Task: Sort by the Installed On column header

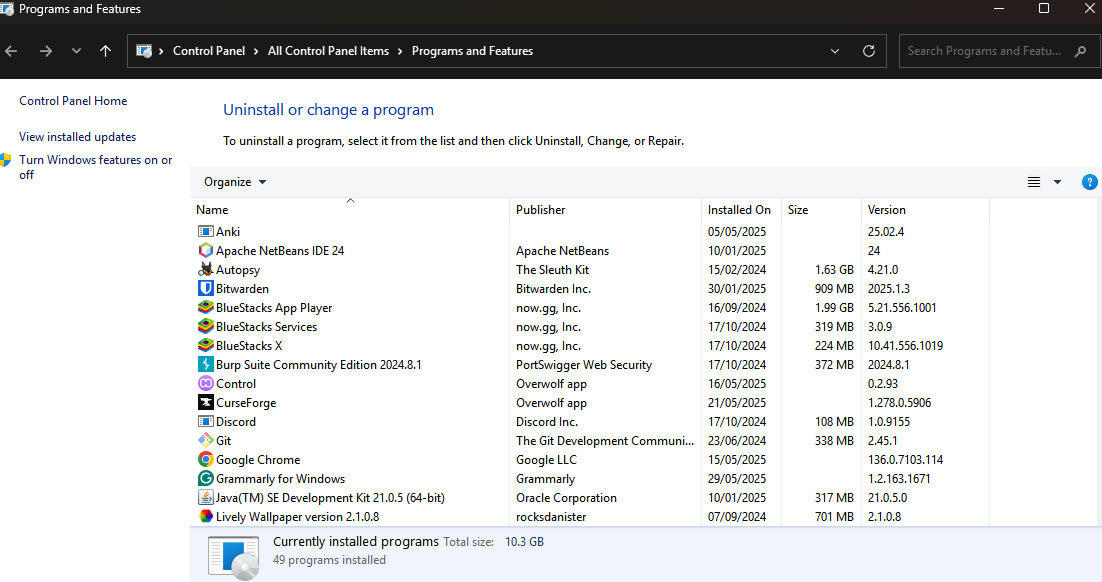Action: [741, 209]
